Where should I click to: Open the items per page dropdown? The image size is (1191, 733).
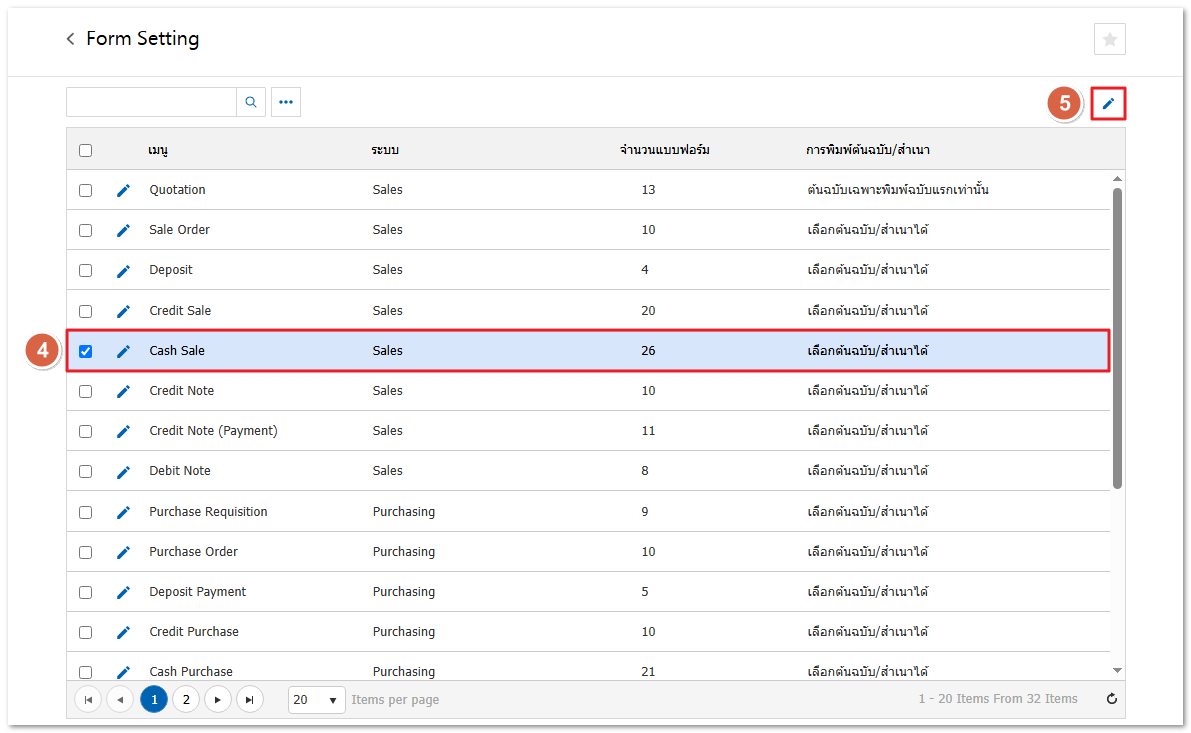tap(317, 700)
